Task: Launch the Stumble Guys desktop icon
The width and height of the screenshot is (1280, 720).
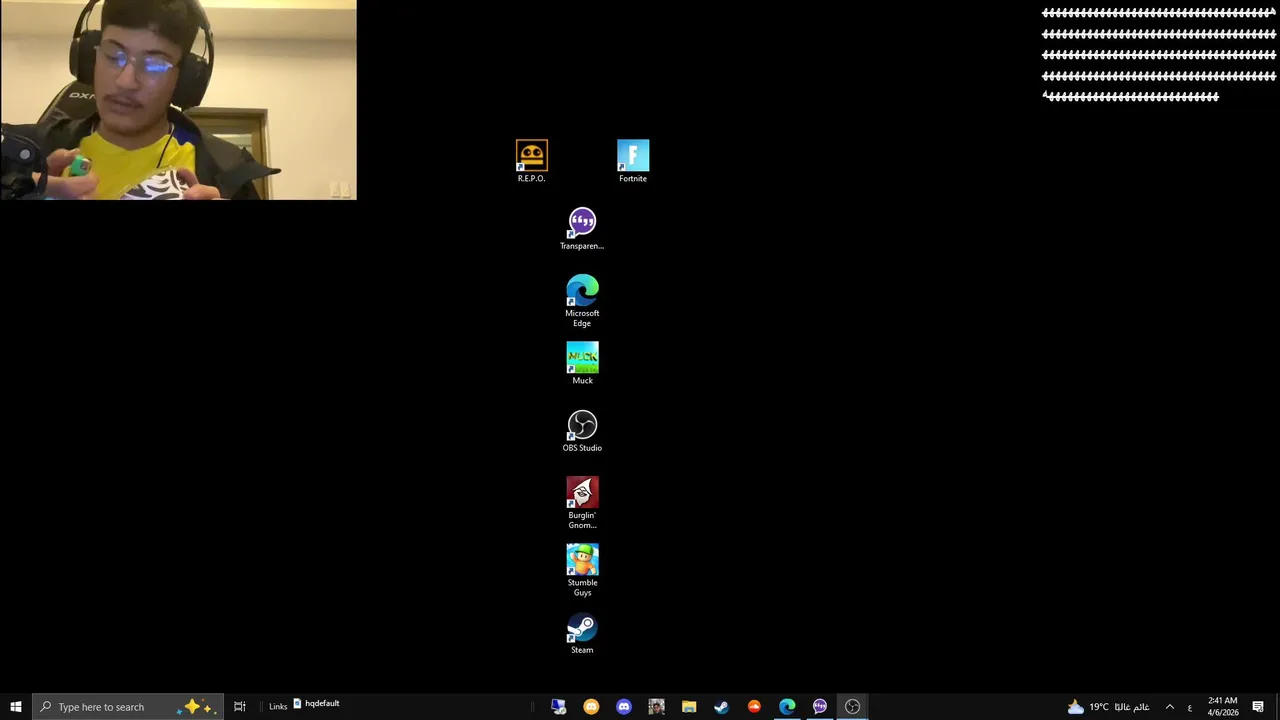Action: point(582,571)
